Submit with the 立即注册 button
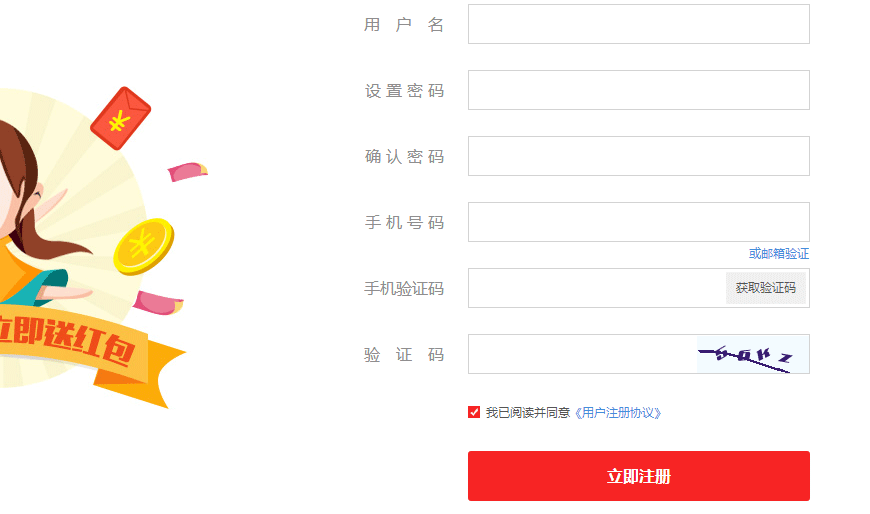Viewport: 870px width, 514px height. [639, 476]
